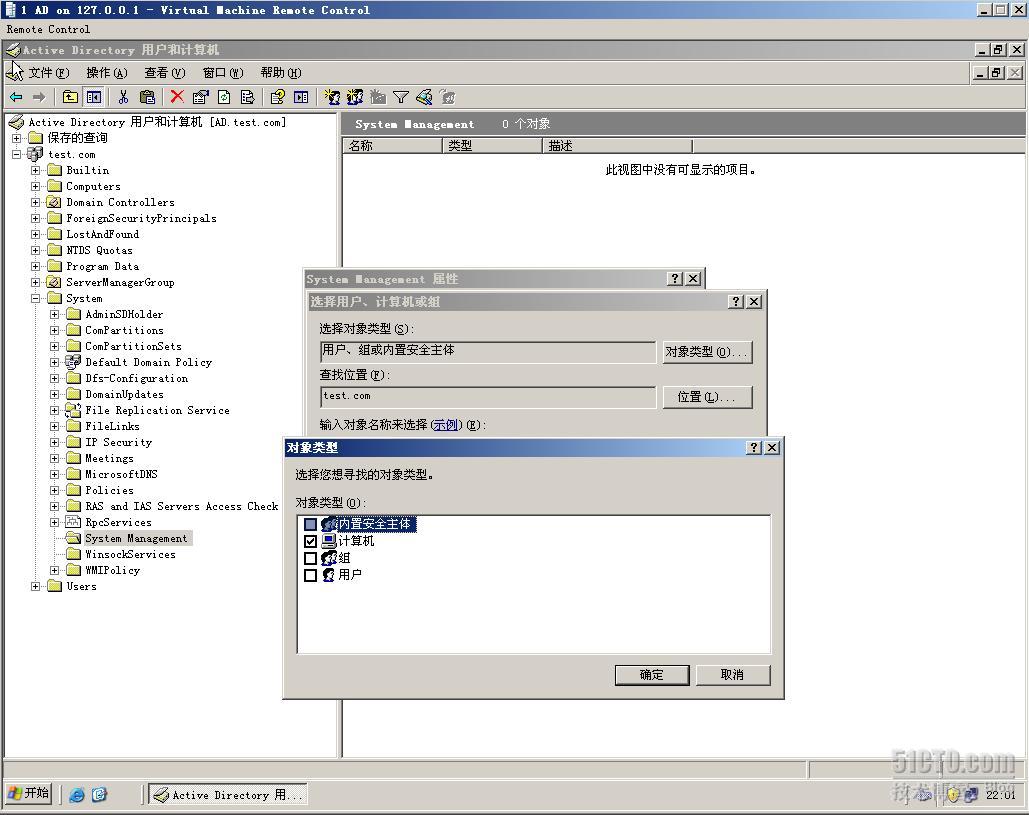The height and width of the screenshot is (815, 1029).
Task: Click the 位置(L)... button
Action: [707, 397]
